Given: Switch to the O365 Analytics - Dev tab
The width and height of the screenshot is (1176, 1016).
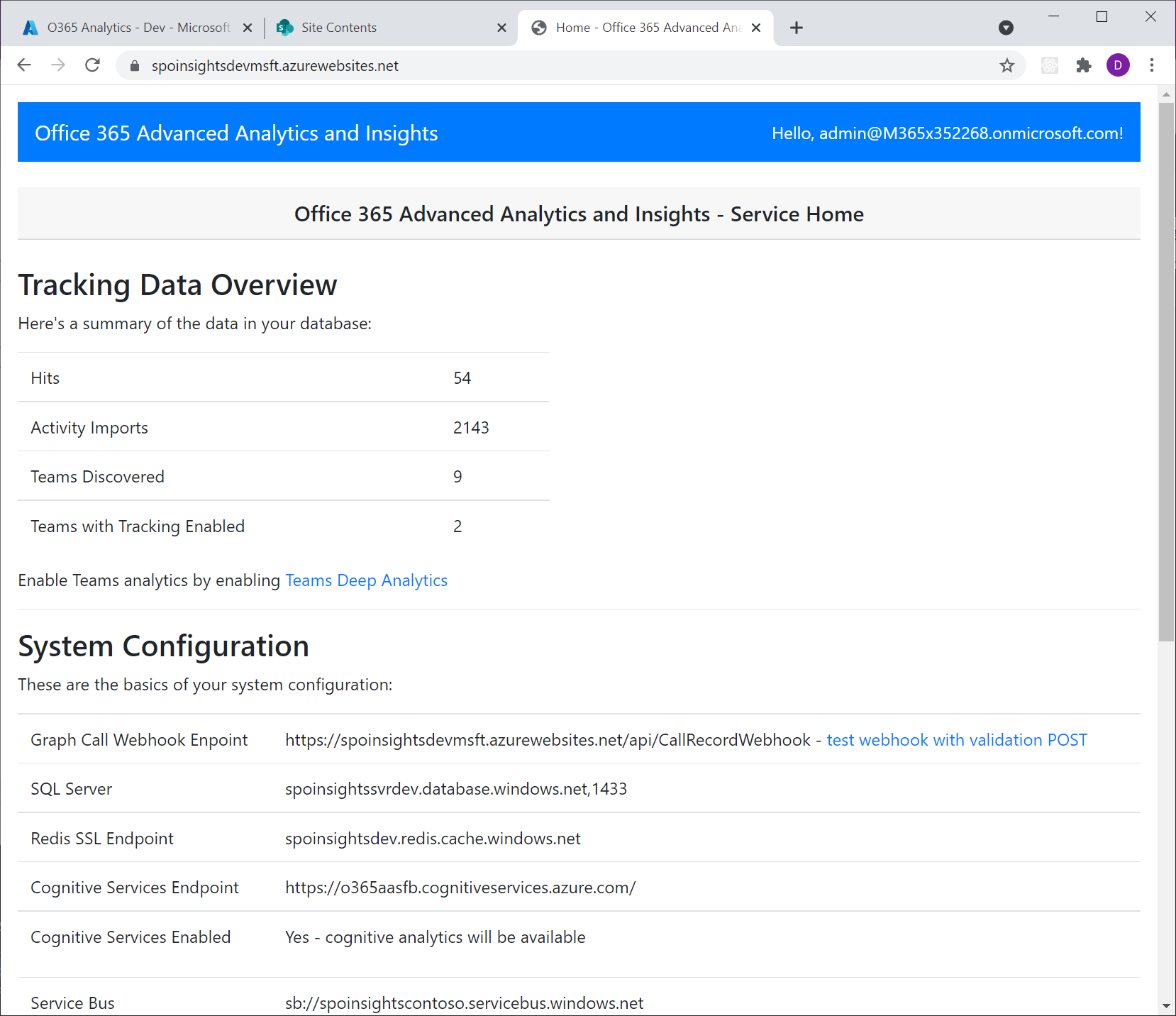Looking at the screenshot, I should coord(138,28).
